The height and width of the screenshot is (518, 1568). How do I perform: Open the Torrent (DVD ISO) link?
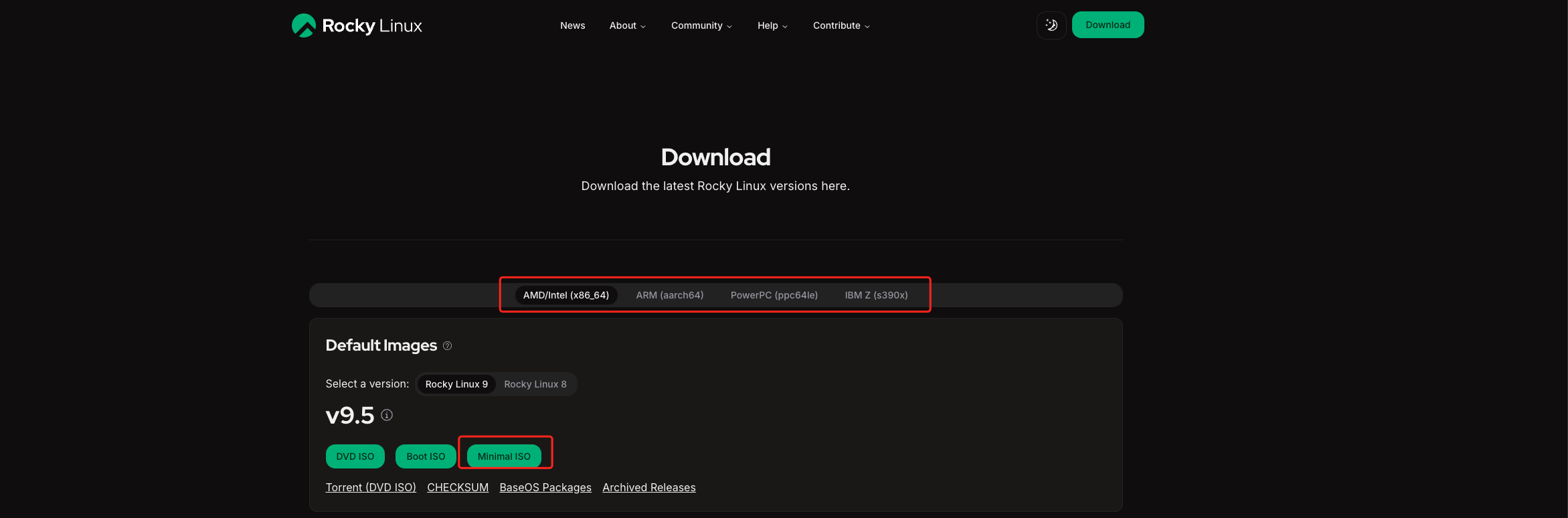[371, 487]
